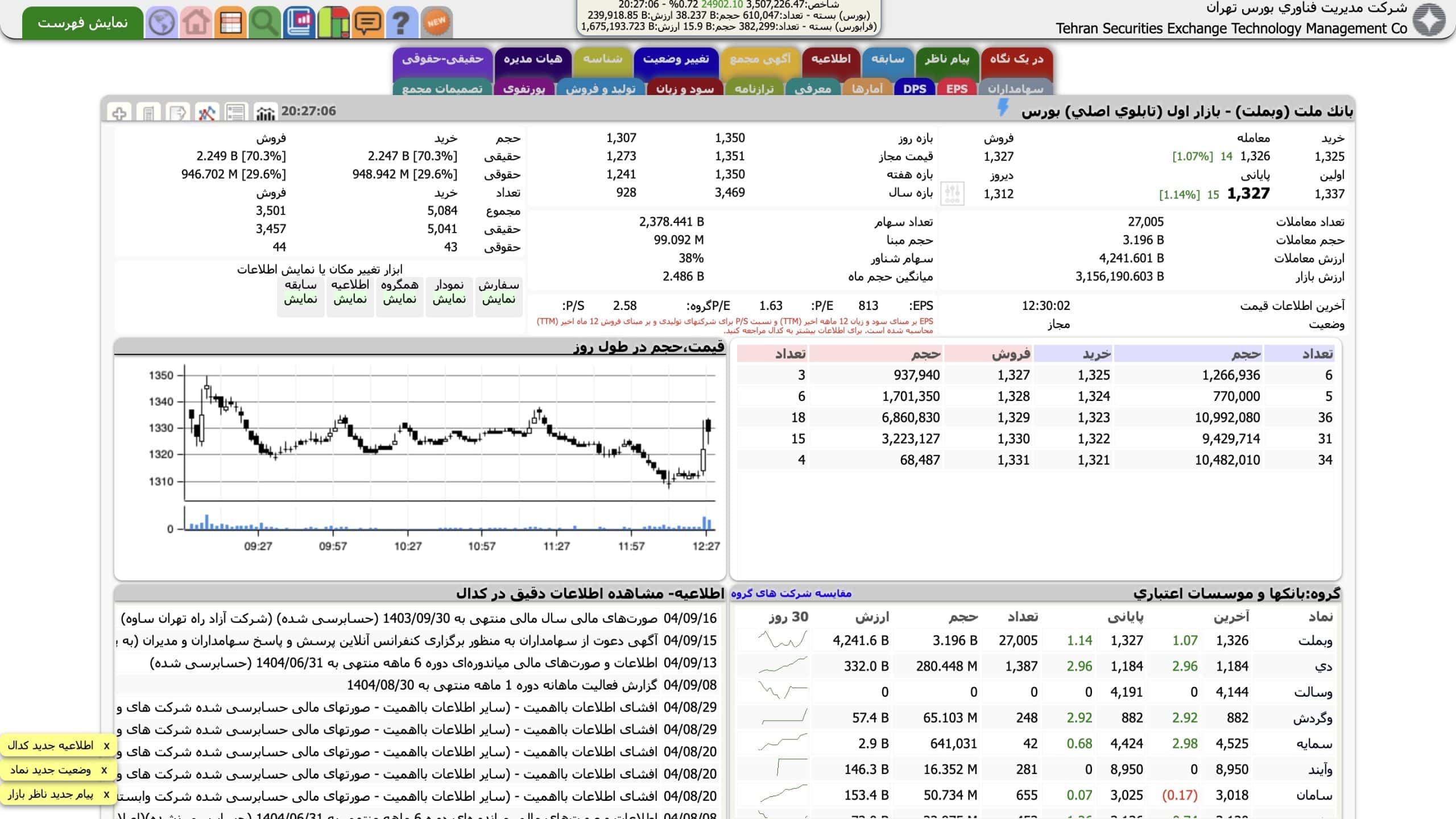Click the نمایش فهرست green button
The width and height of the screenshot is (1456, 819).
click(x=83, y=23)
